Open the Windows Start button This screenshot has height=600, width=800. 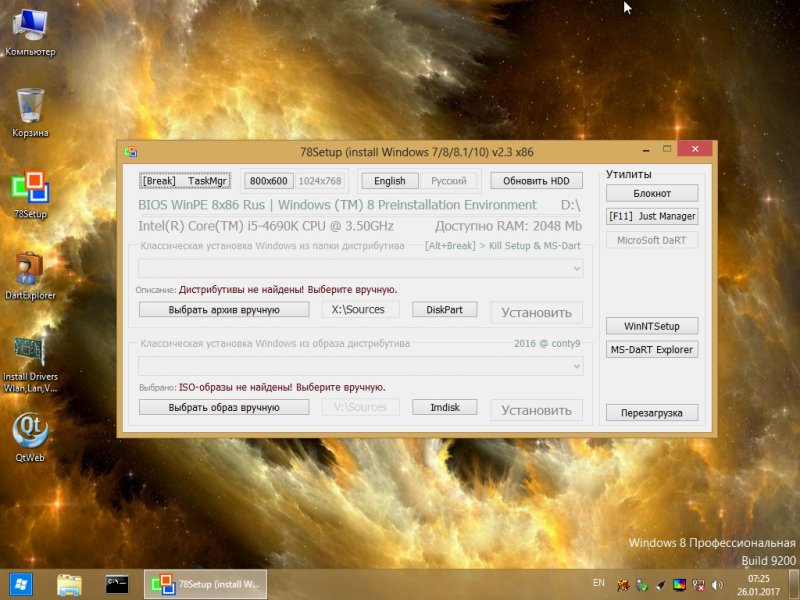pyautogui.click(x=21, y=585)
